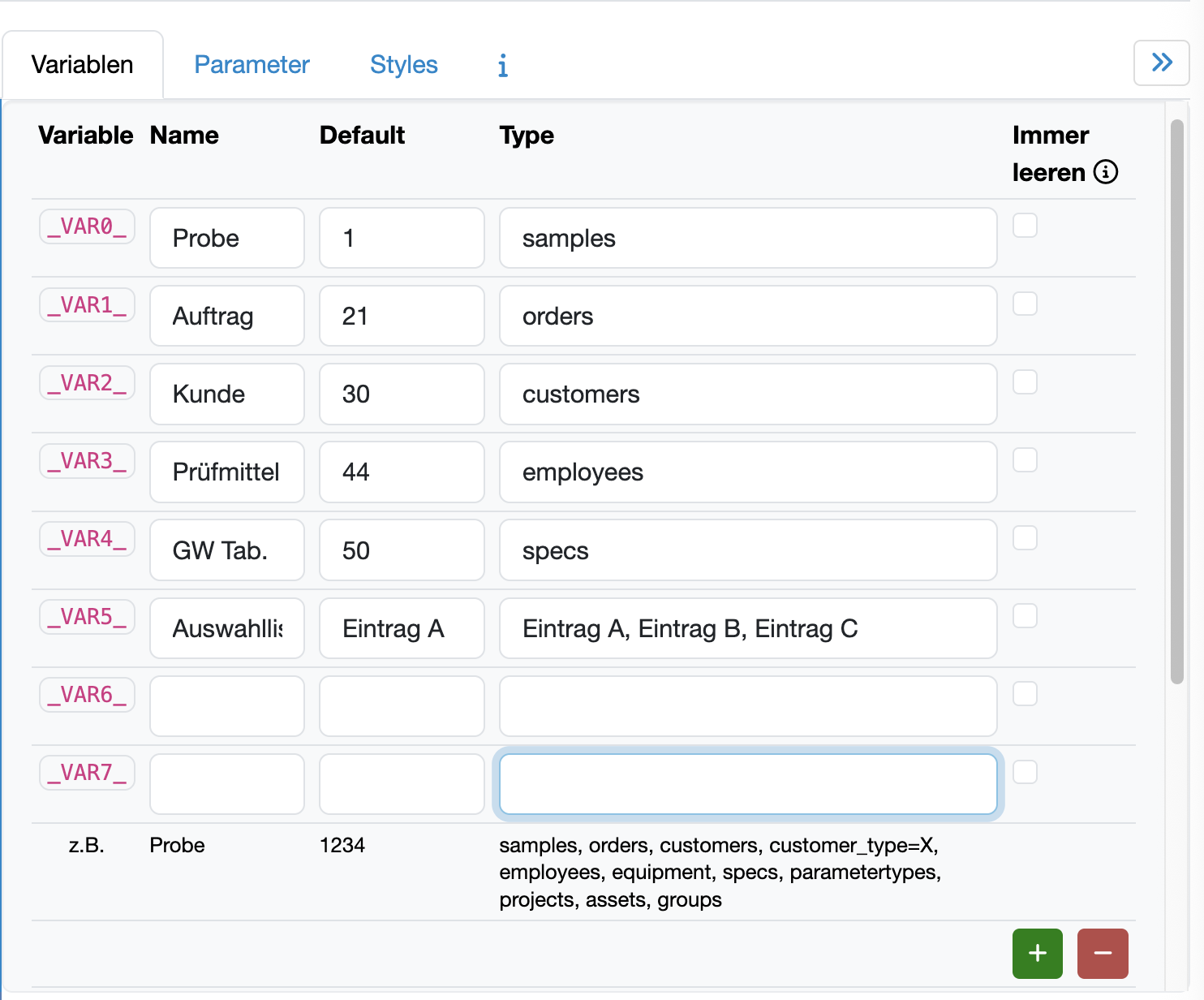Click the _VAR7_ variable tag
Image resolution: width=1204 pixels, height=1000 pixels.
87,773
